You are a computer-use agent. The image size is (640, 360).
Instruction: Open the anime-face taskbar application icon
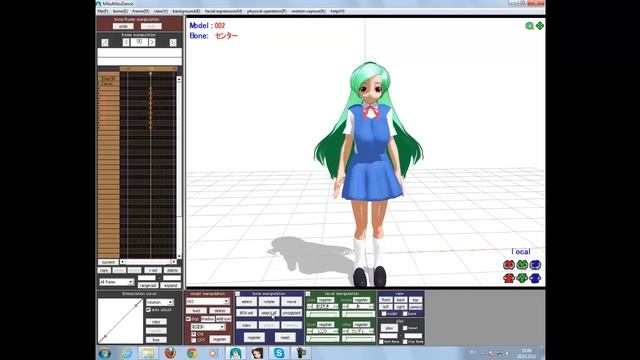257,353
